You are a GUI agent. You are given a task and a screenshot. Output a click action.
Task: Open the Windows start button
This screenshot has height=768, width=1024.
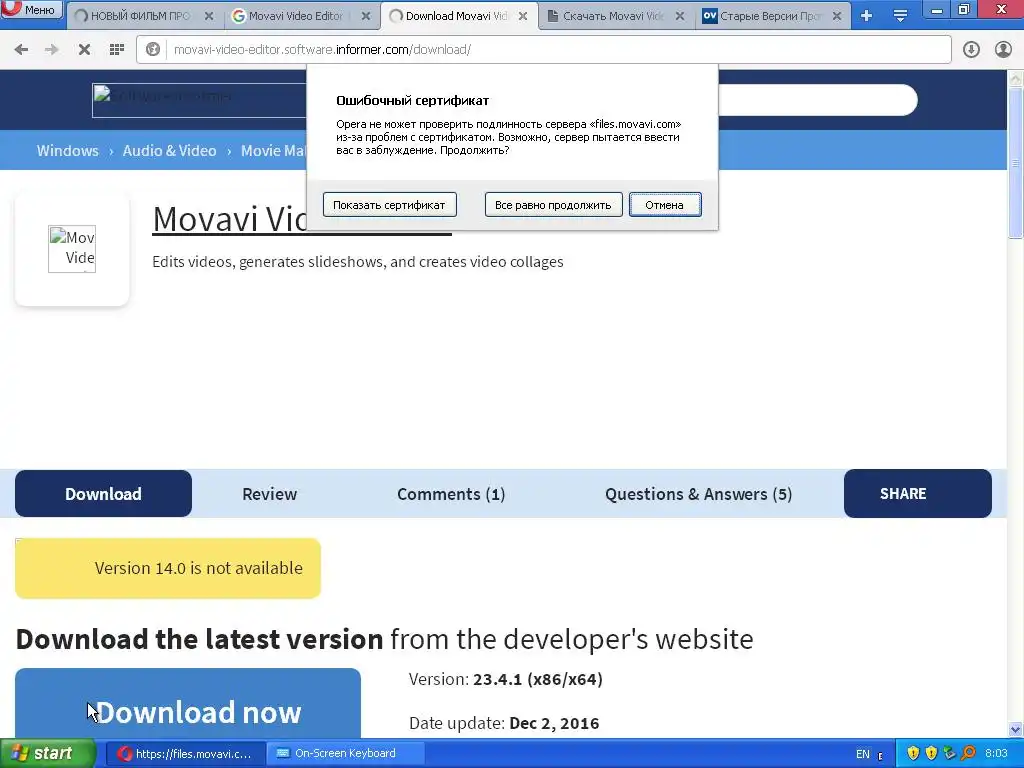tap(47, 754)
